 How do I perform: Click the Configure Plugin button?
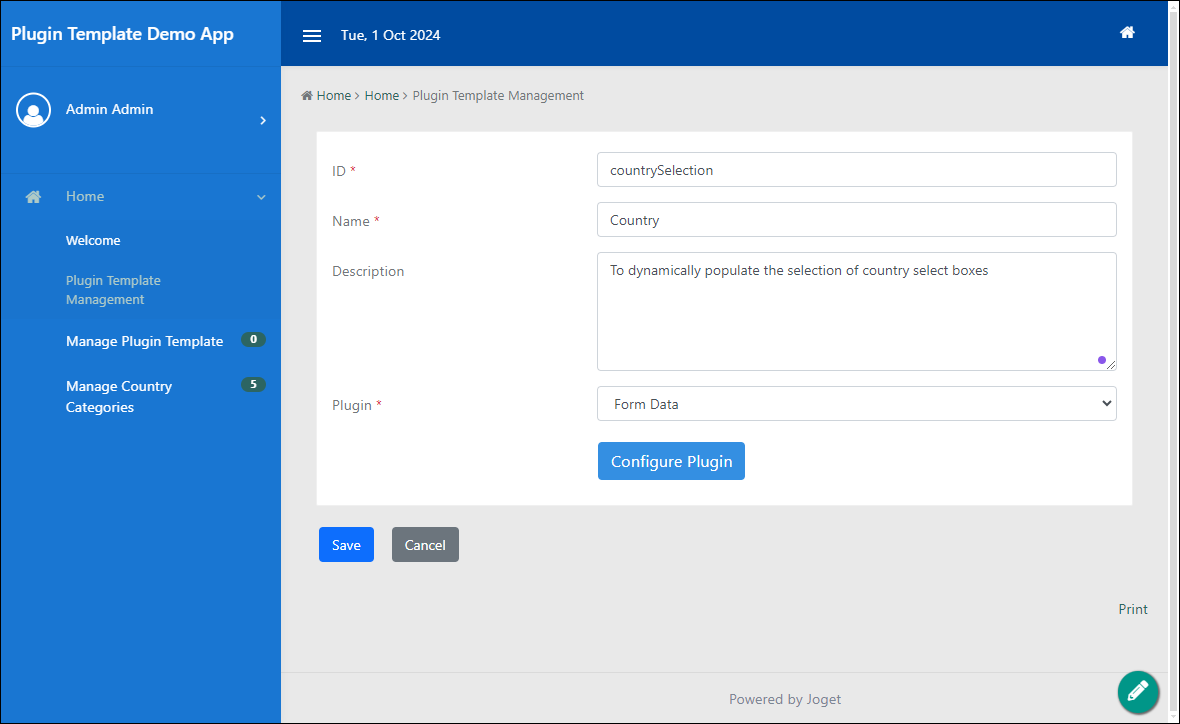(671, 461)
